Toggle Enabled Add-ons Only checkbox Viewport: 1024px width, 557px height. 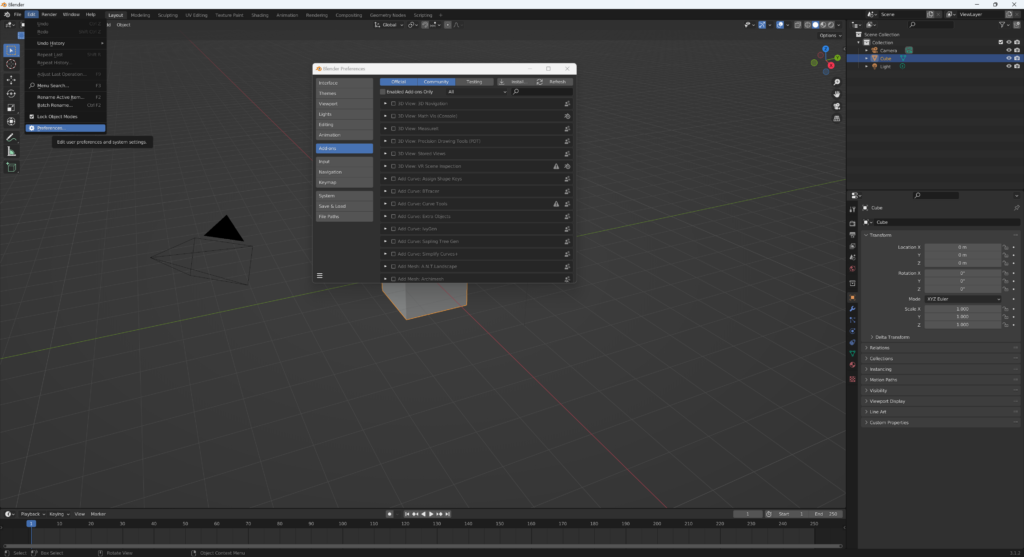click(383, 92)
